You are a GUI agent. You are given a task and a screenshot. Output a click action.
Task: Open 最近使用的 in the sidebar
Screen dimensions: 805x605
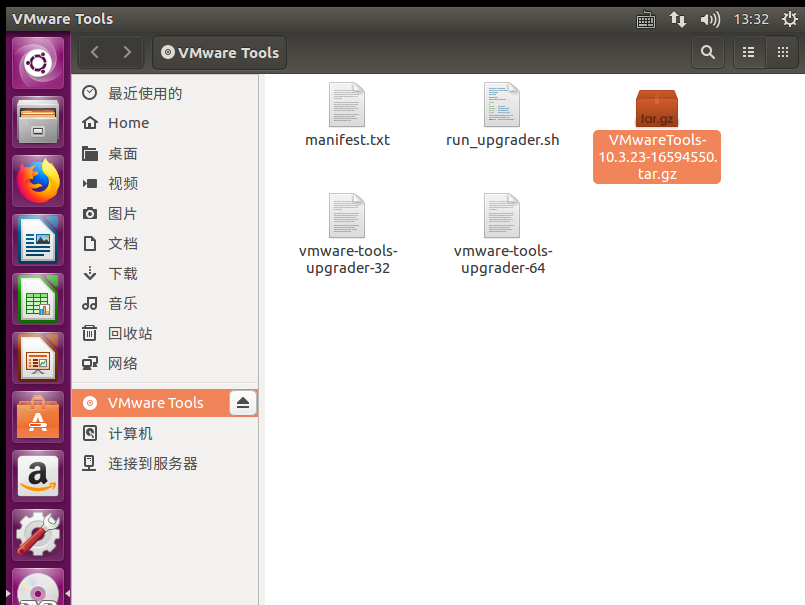tap(165, 93)
